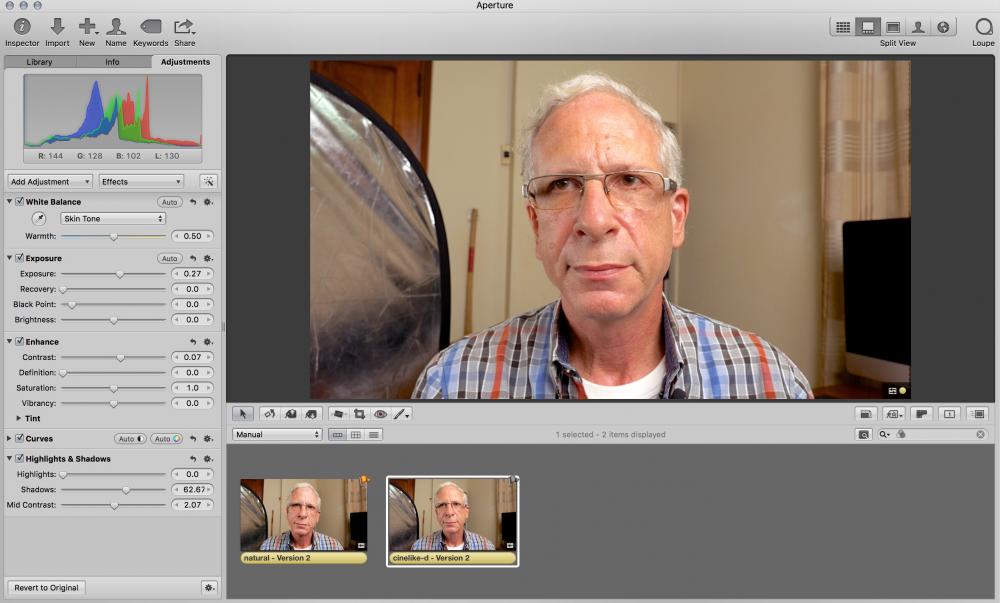Click the White Balance eyedropper
The width and height of the screenshot is (1000, 603).
tap(39, 218)
